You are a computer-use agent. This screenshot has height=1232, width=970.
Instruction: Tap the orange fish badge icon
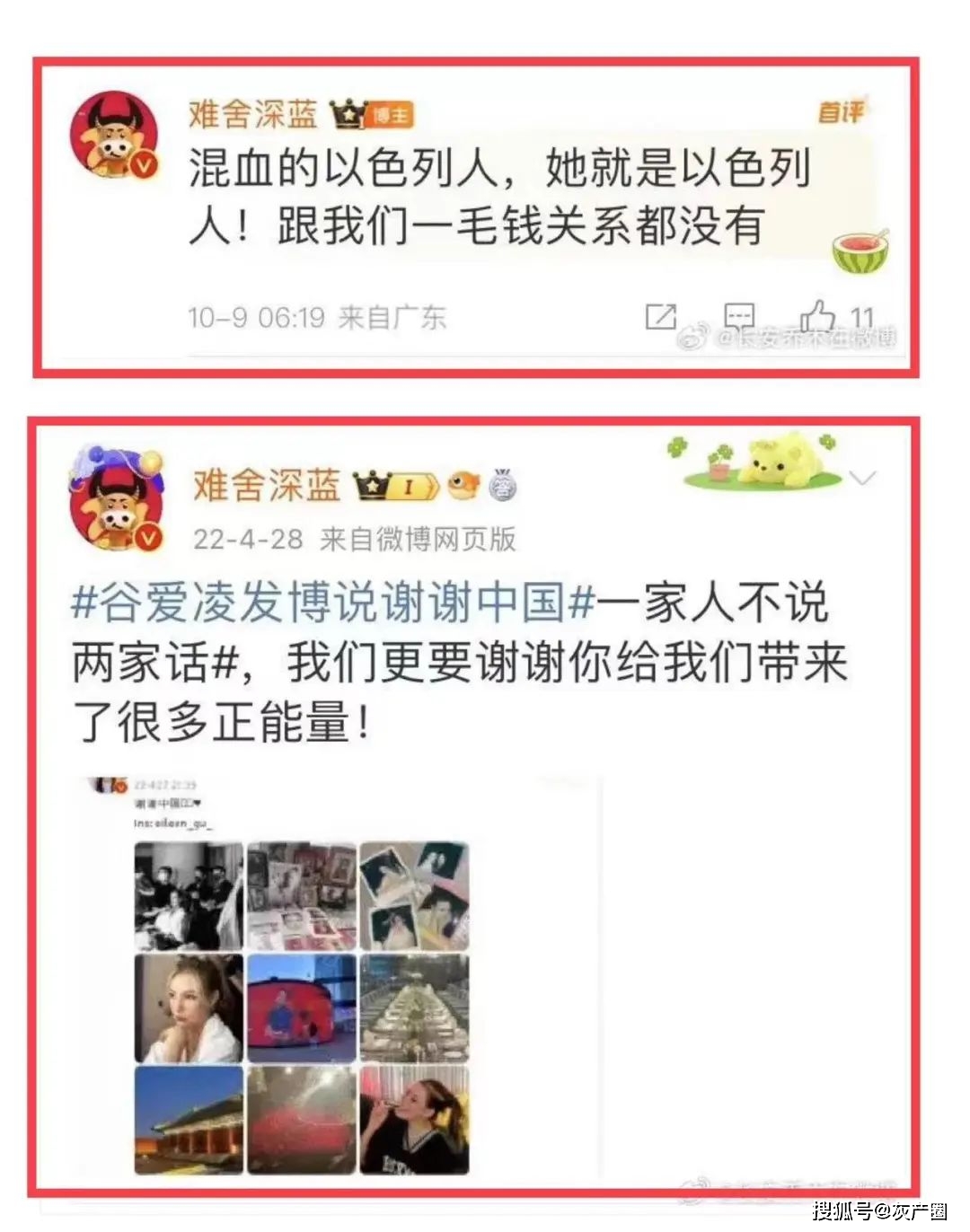pyautogui.click(x=464, y=484)
